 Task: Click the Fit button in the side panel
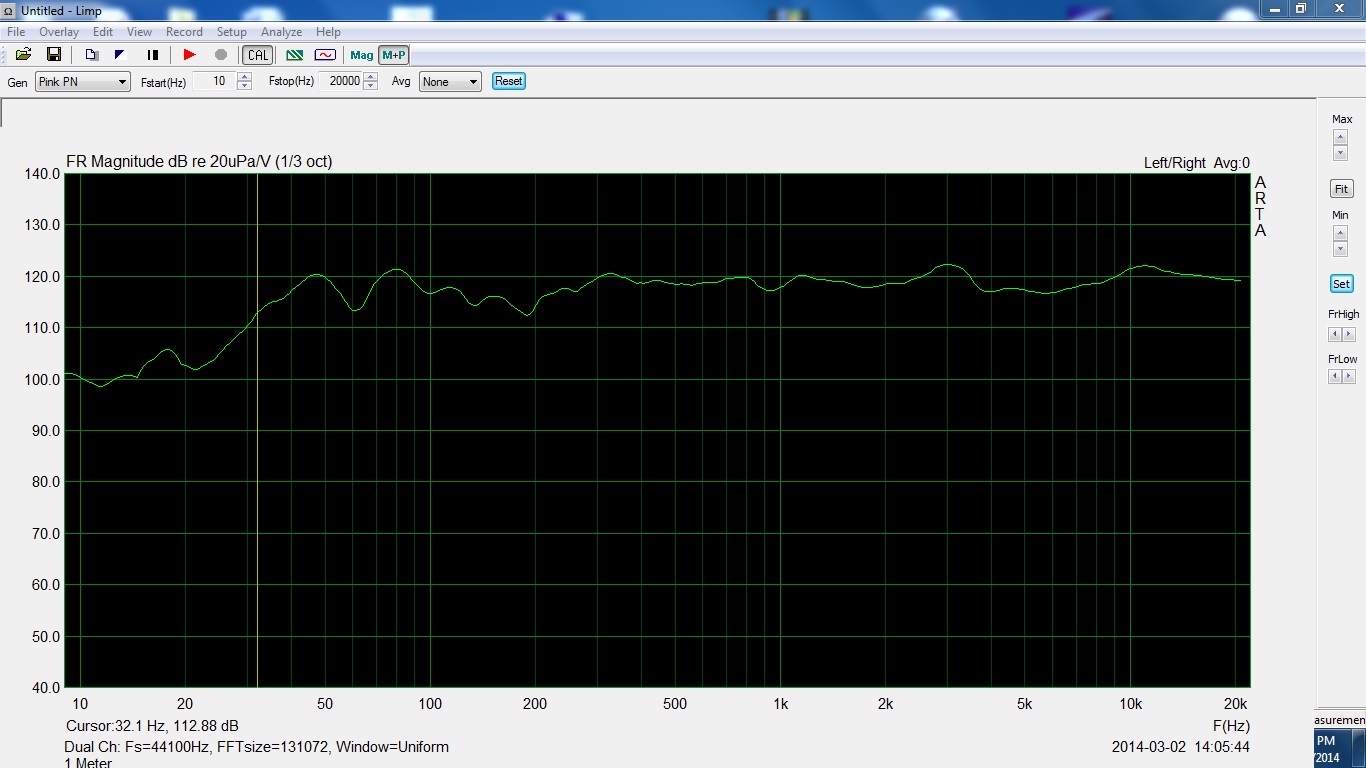pos(1341,189)
